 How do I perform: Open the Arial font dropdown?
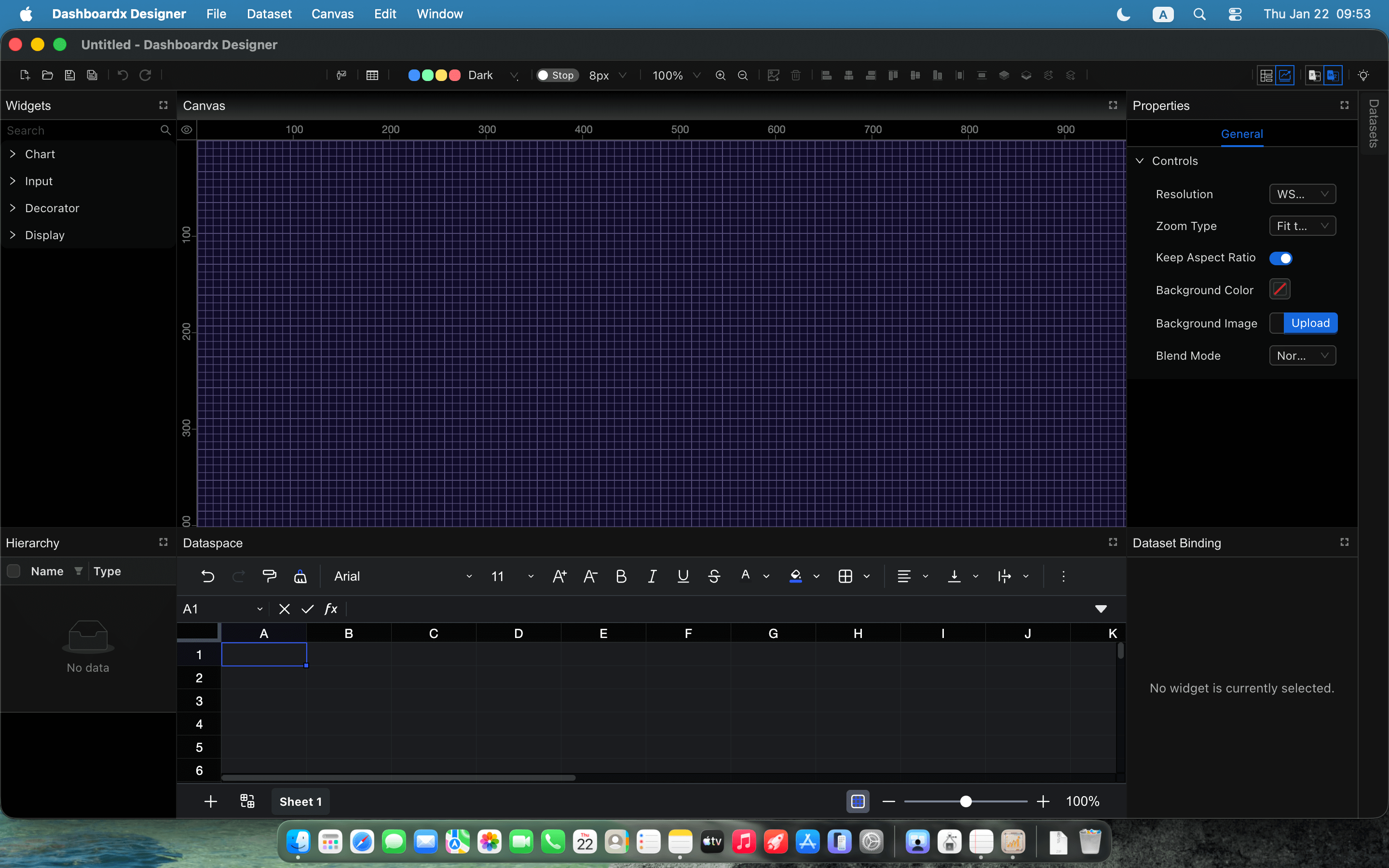tap(403, 576)
